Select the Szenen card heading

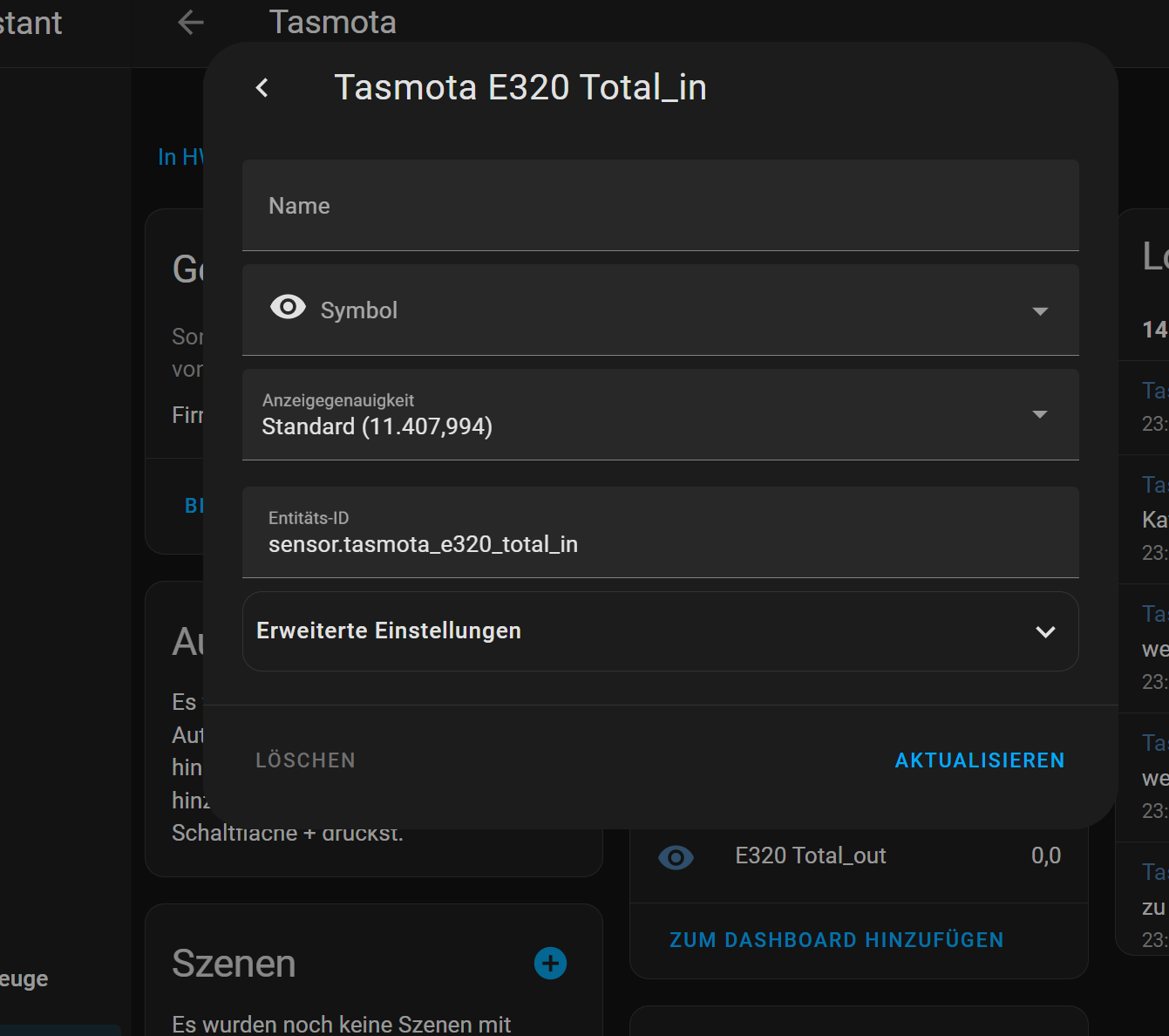[x=234, y=964]
